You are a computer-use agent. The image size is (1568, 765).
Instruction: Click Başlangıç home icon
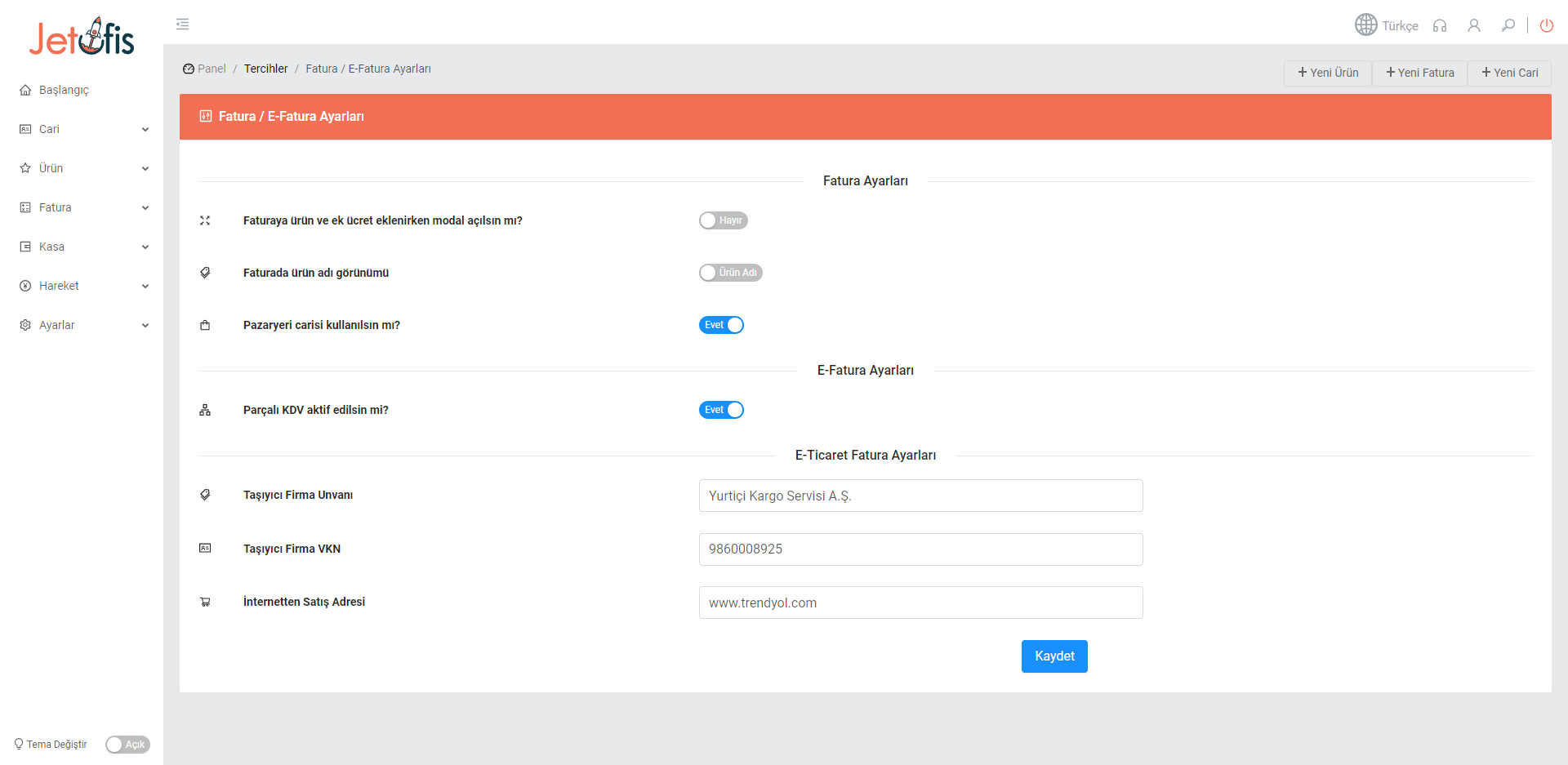tap(25, 90)
